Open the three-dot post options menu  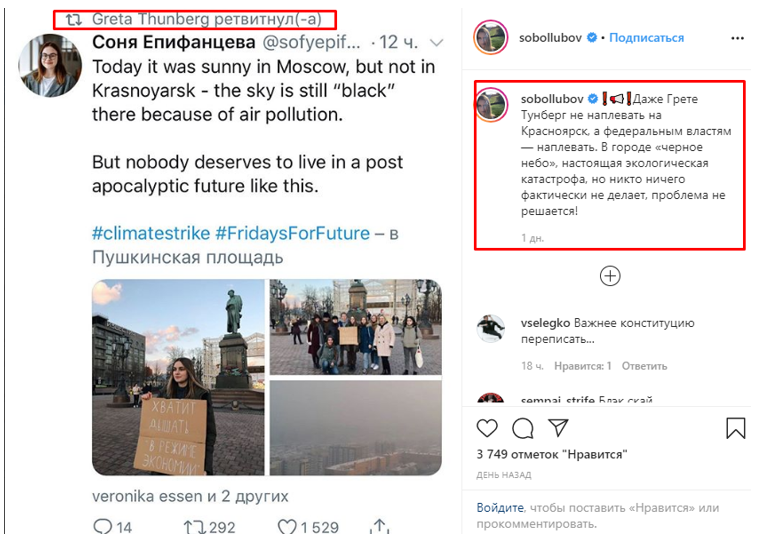click(x=738, y=38)
